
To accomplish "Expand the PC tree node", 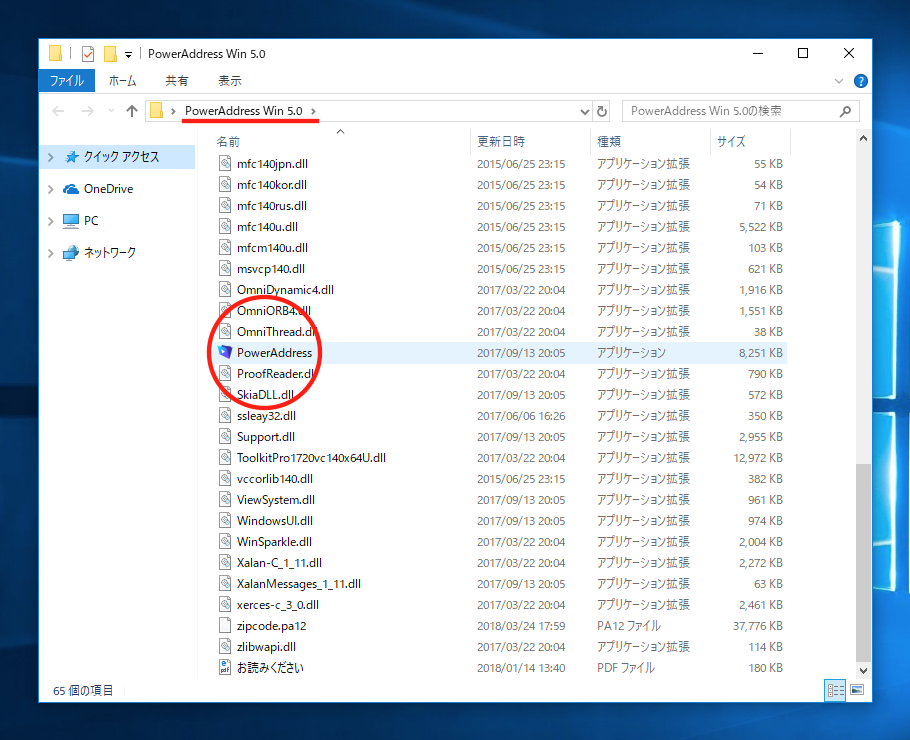I will coord(50,221).
